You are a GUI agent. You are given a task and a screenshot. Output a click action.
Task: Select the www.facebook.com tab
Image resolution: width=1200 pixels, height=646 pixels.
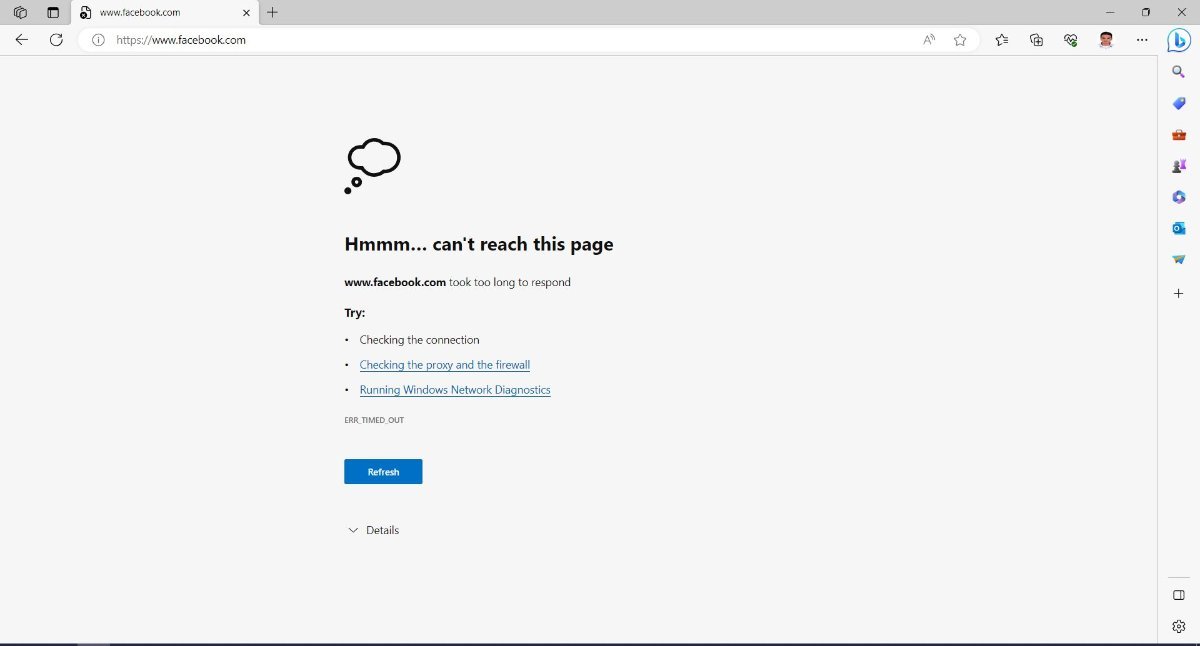pyautogui.click(x=164, y=12)
